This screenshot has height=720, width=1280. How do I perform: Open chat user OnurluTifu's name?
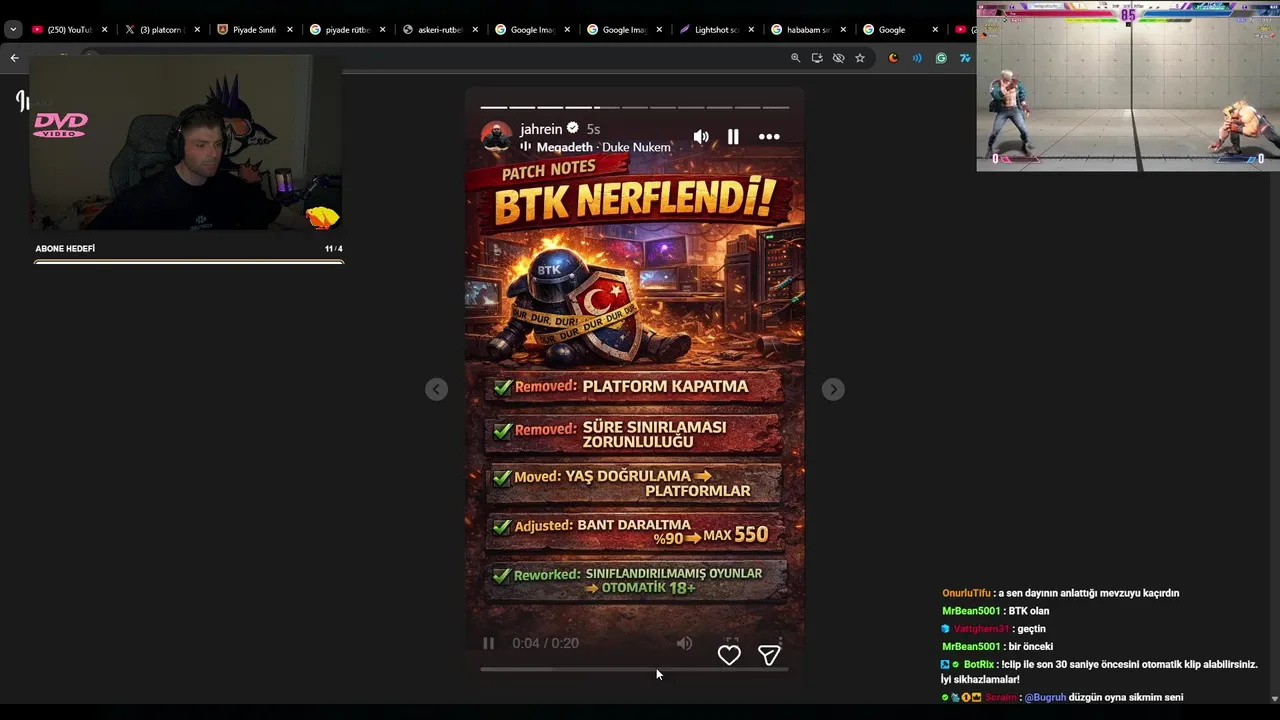(x=966, y=593)
